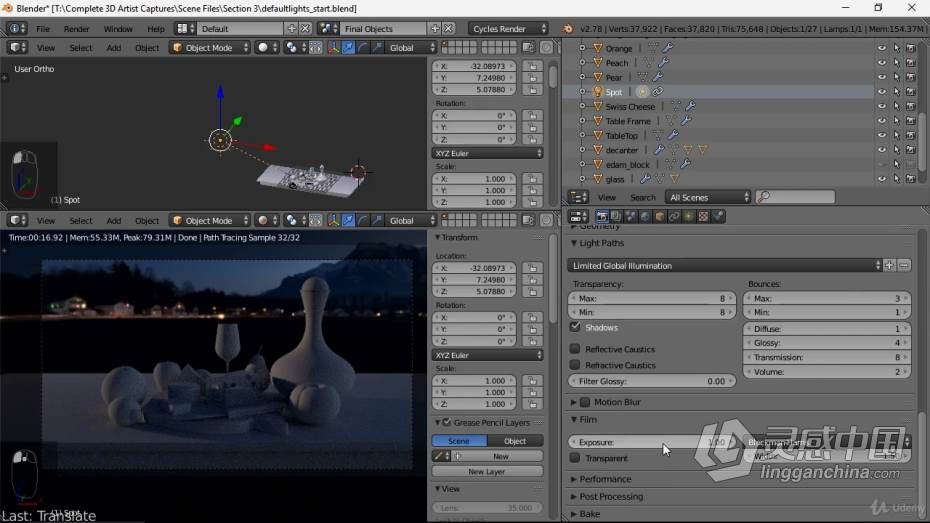Open the top viewport editor type icon
The width and height of the screenshot is (930, 523).
[17, 47]
